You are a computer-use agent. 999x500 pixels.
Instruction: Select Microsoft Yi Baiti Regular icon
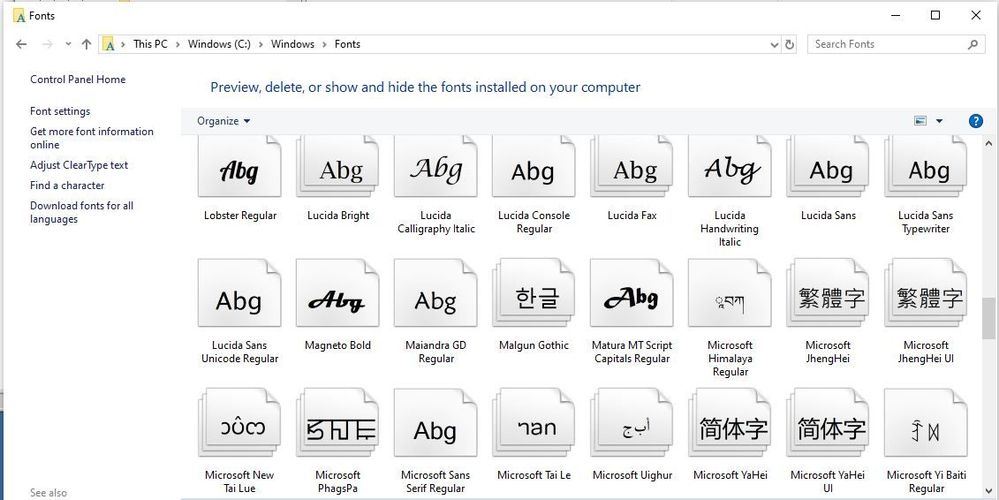(926, 423)
